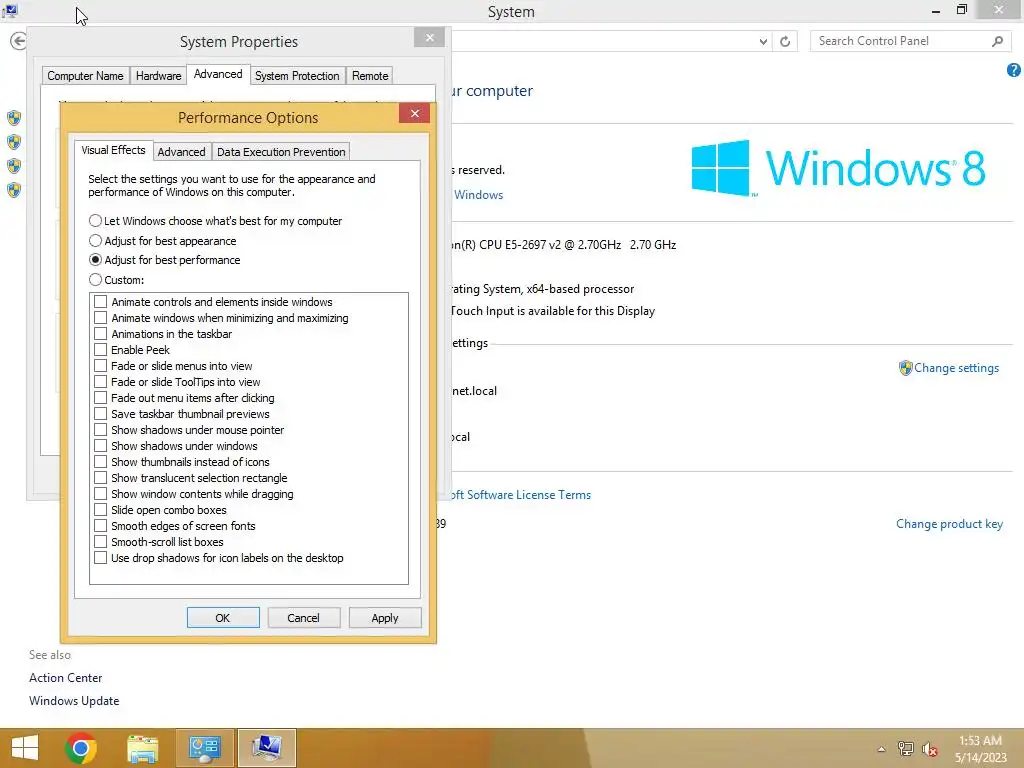Switch to Visual Effects tab

pos(114,150)
